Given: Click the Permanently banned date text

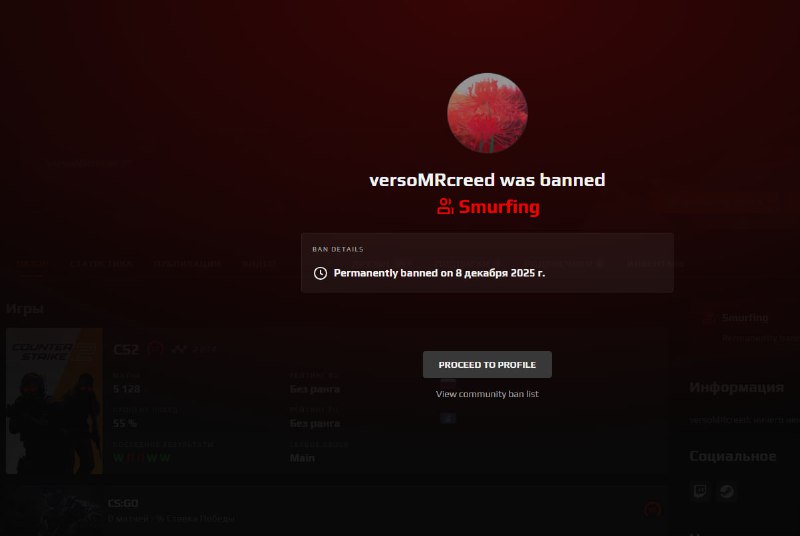Looking at the screenshot, I should [439, 273].
